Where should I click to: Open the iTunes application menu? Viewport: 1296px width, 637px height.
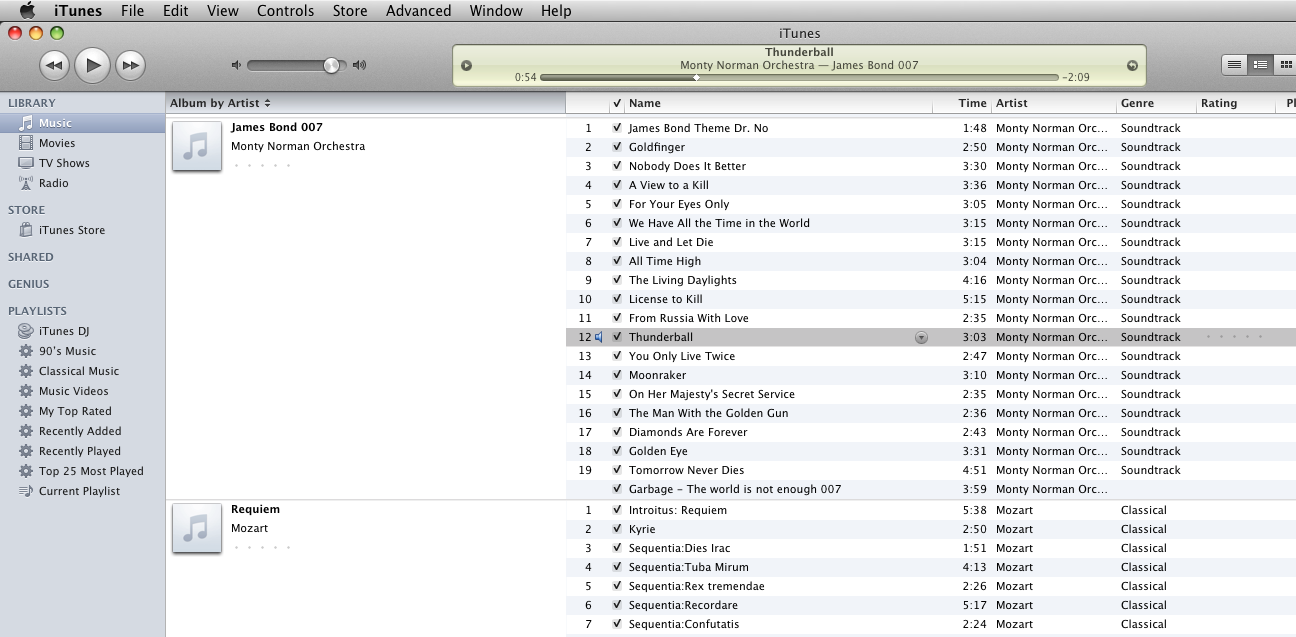(78, 10)
